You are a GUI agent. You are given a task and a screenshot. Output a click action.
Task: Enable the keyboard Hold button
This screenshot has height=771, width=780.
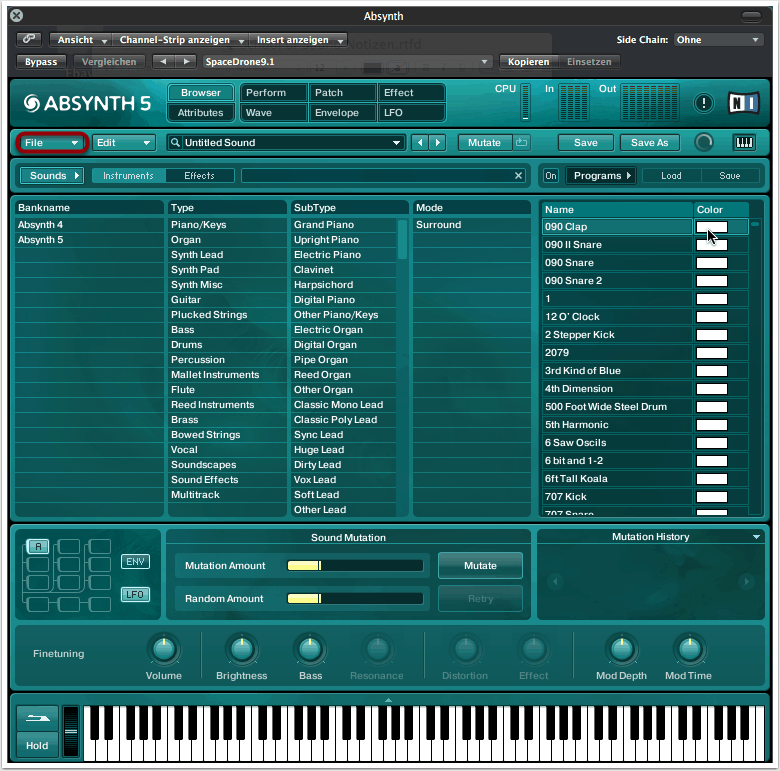coord(37,745)
